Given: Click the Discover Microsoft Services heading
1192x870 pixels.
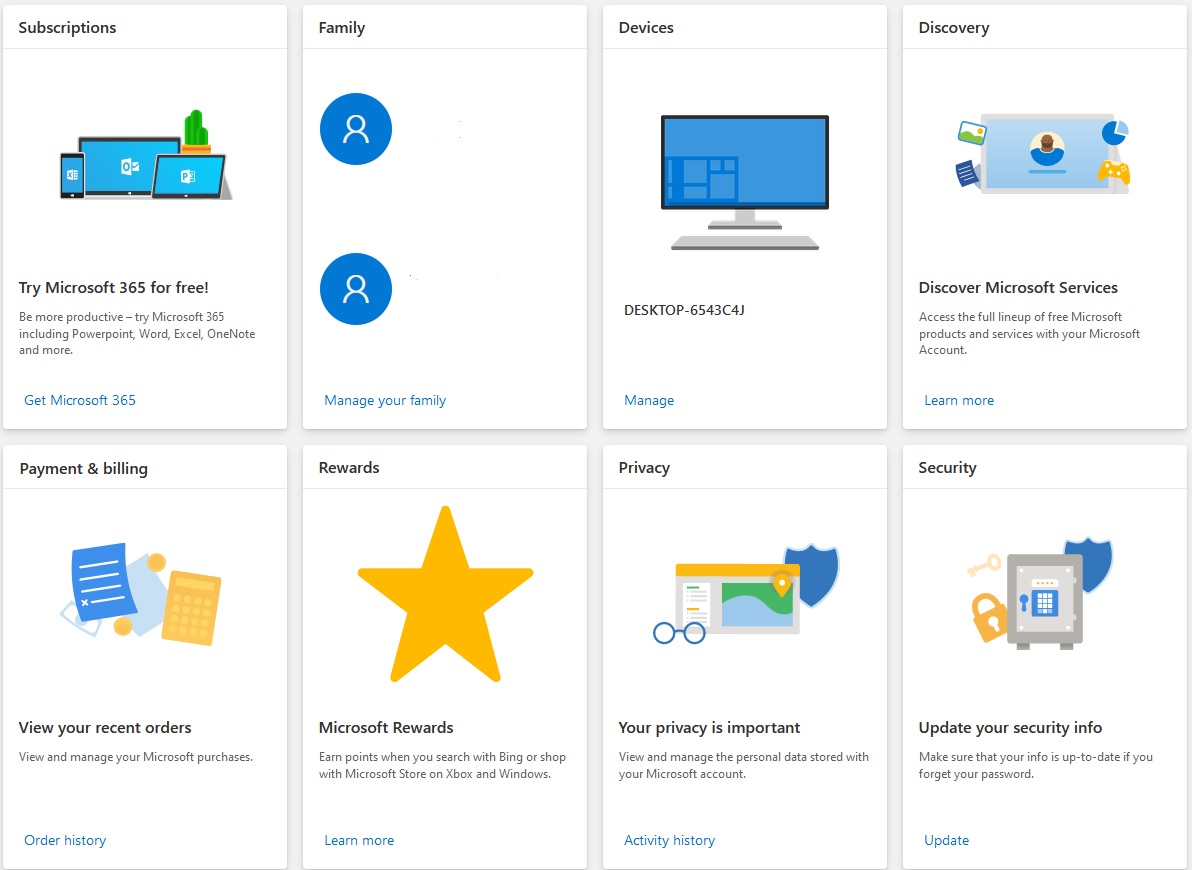Looking at the screenshot, I should pos(1018,287).
